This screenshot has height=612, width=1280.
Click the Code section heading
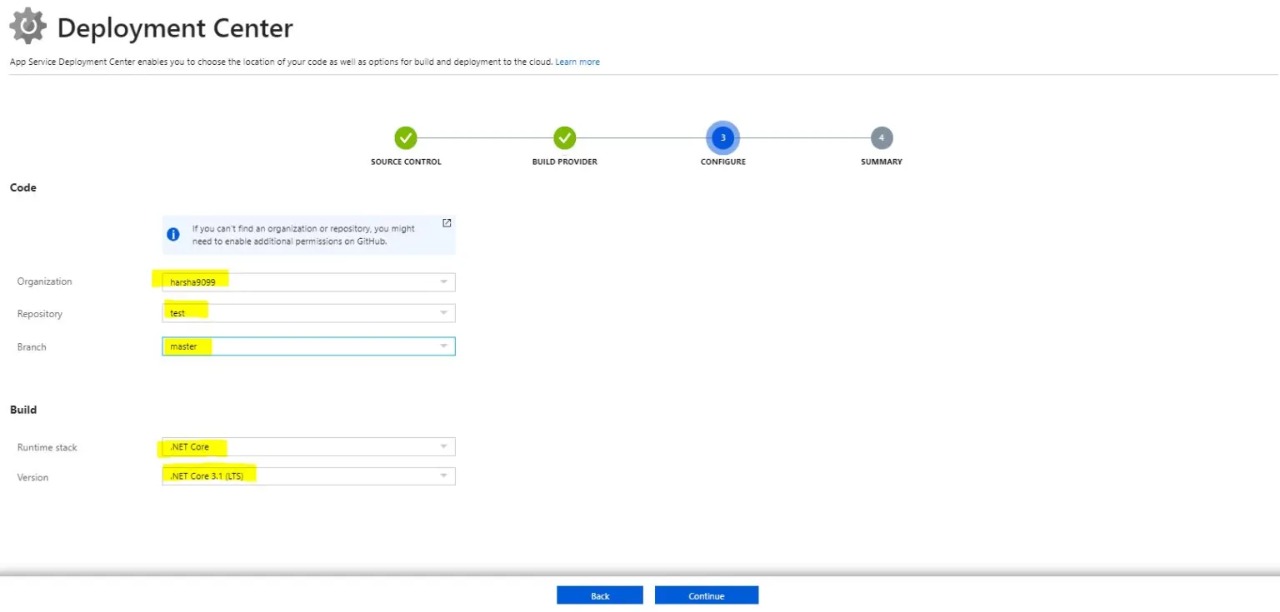coord(23,187)
